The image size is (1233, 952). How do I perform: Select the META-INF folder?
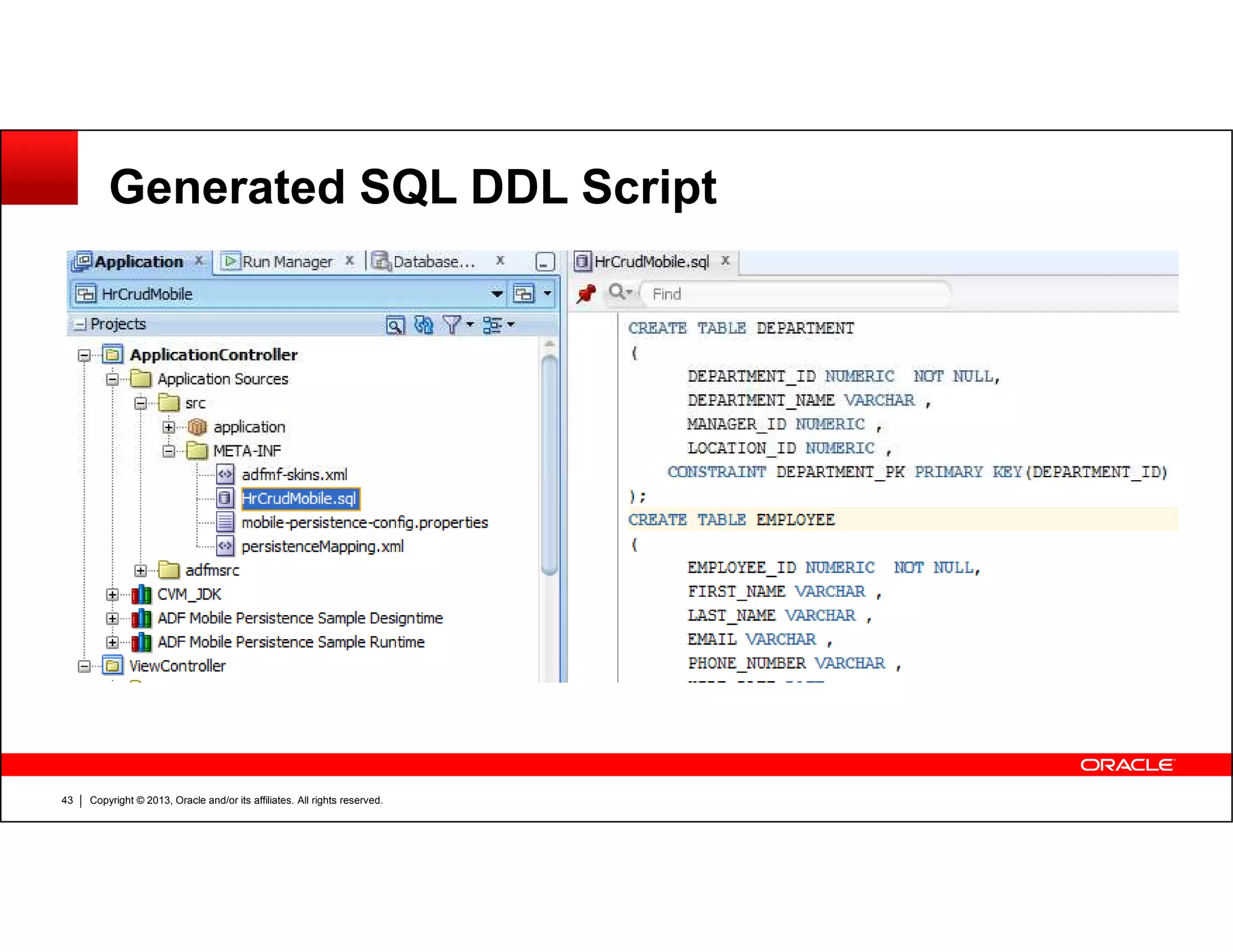(247, 451)
